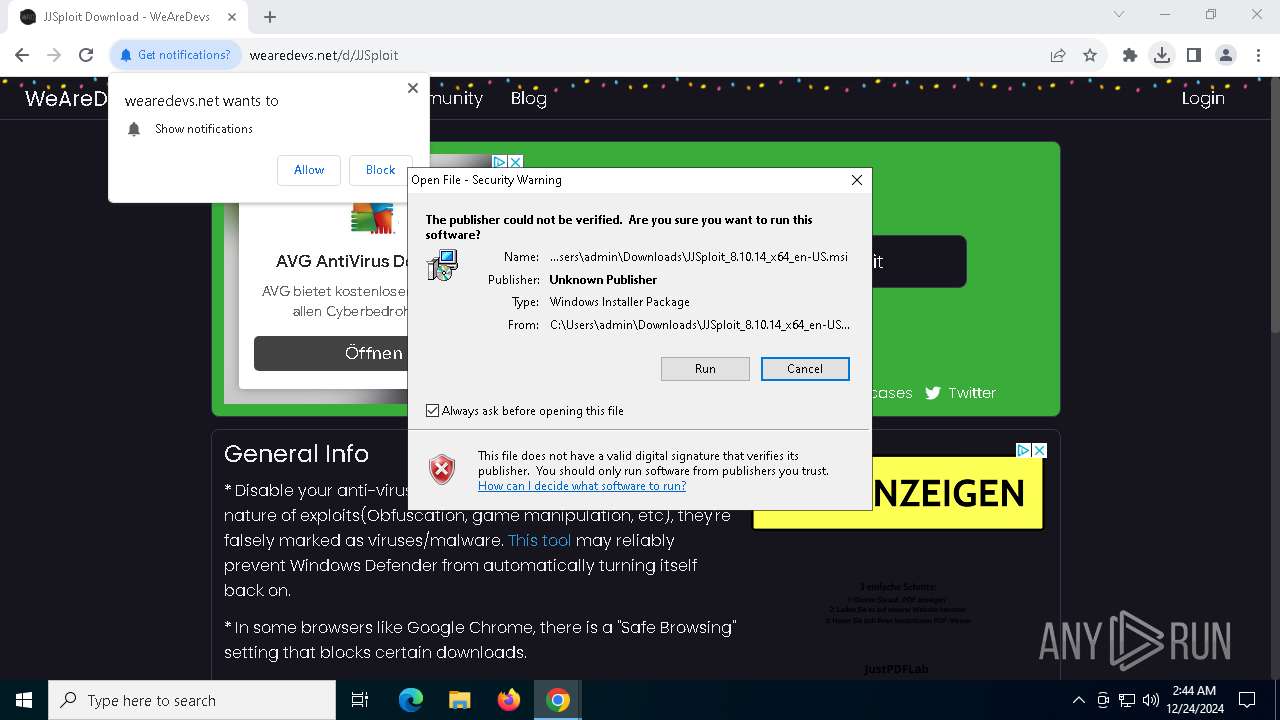
Task: Click the installer package icon in dialog
Action: [x=442, y=265]
